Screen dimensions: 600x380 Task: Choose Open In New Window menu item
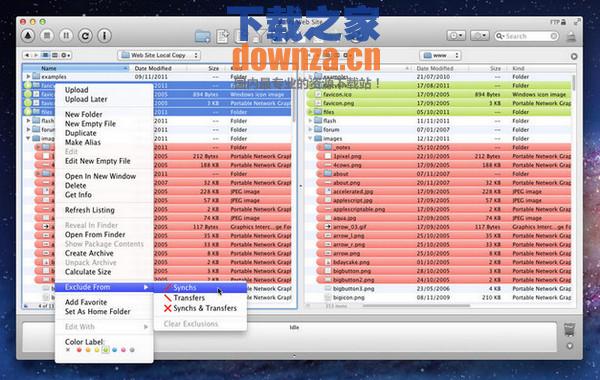click(x=104, y=176)
